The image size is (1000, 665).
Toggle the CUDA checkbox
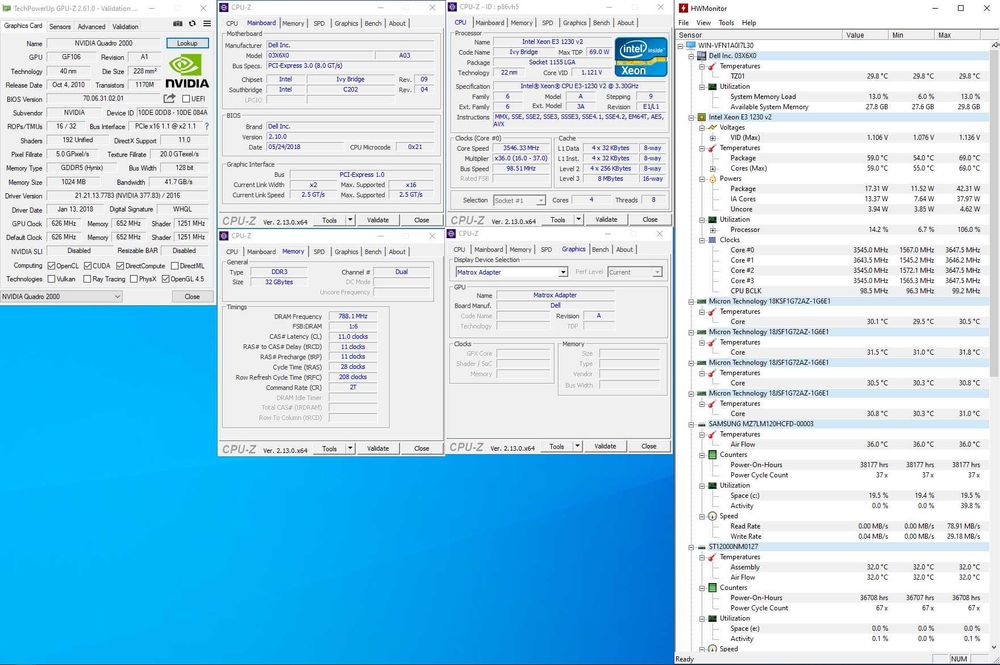[88, 265]
